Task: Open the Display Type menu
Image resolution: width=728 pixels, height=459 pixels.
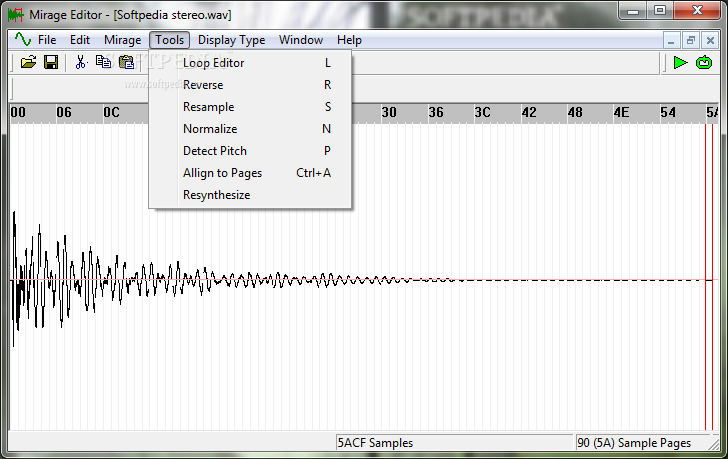Action: click(231, 40)
